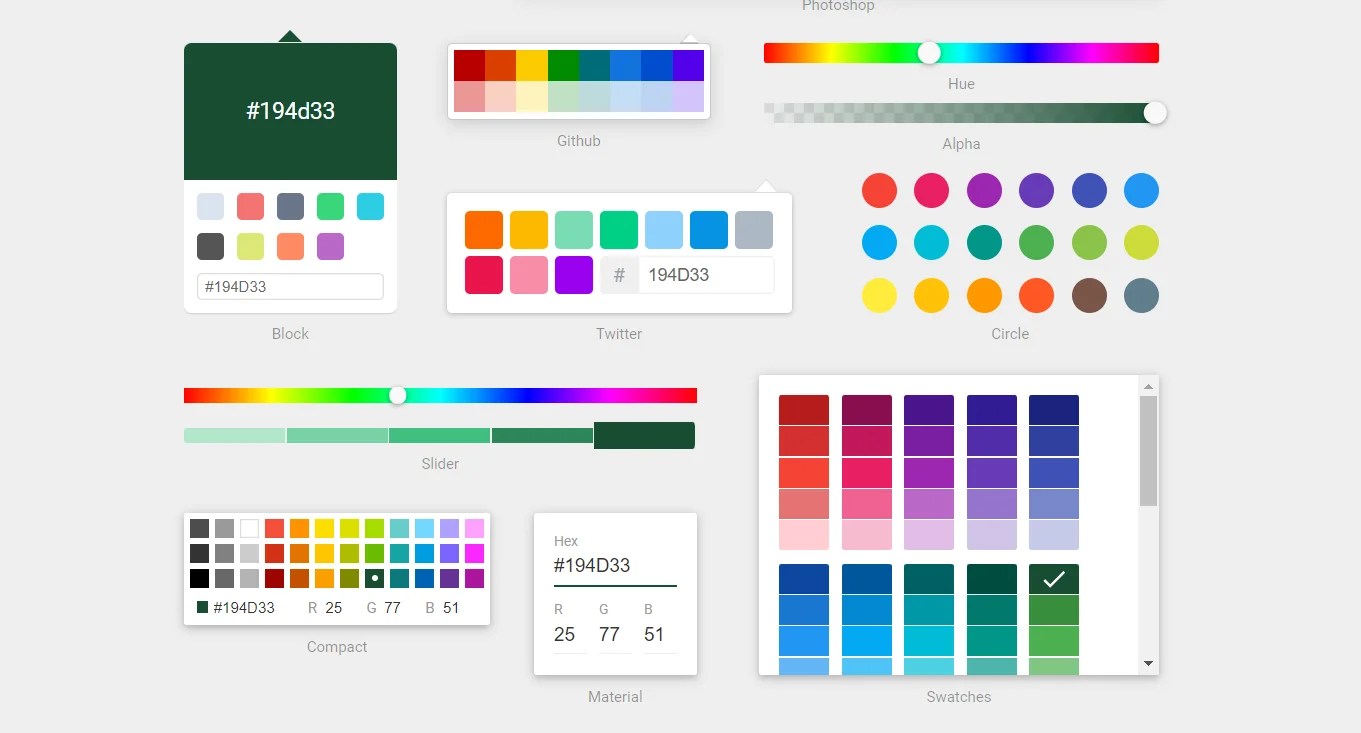Viewport: 1361px width, 733px height.
Task: Pick the purple swatch in Block picker
Action: point(330,246)
